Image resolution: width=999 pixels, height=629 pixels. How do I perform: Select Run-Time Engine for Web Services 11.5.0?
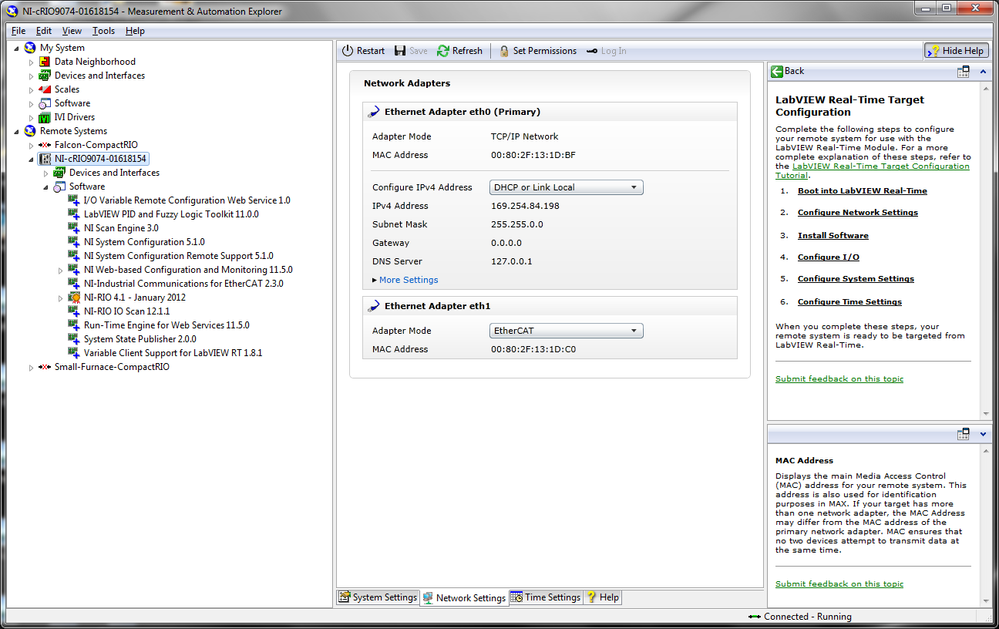[x=166, y=325]
